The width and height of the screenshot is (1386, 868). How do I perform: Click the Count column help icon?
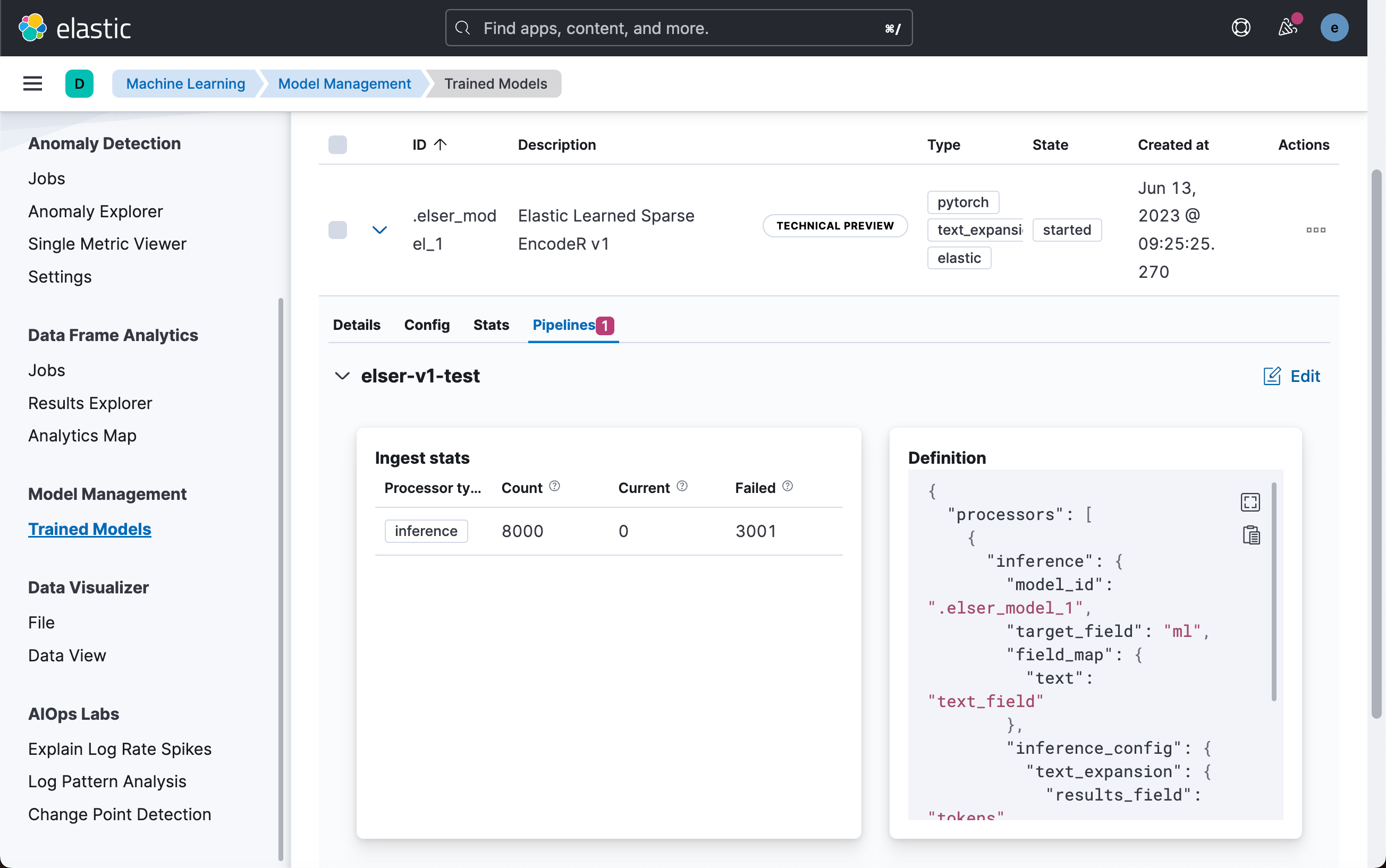pos(554,487)
